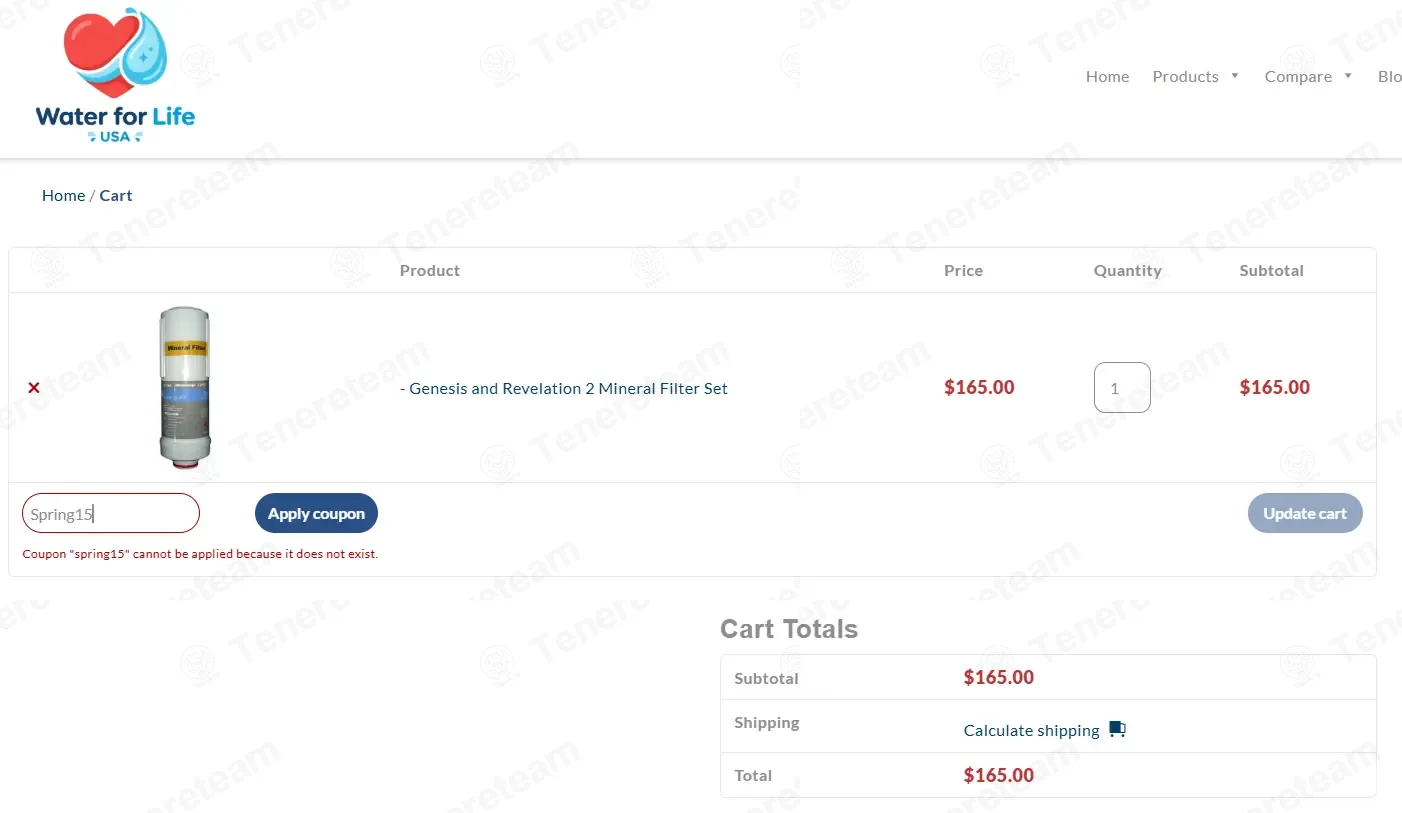Viewport: 1402px width, 813px height.
Task: Expand the Products menu arrow
Action: (1235, 76)
